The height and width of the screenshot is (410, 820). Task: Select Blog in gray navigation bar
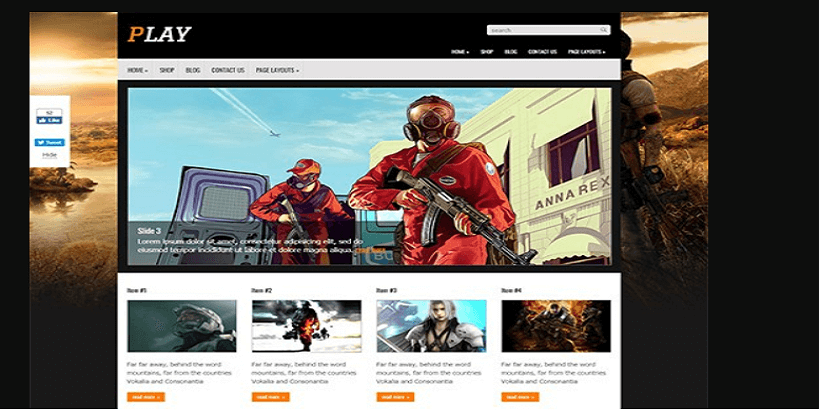pos(193,70)
